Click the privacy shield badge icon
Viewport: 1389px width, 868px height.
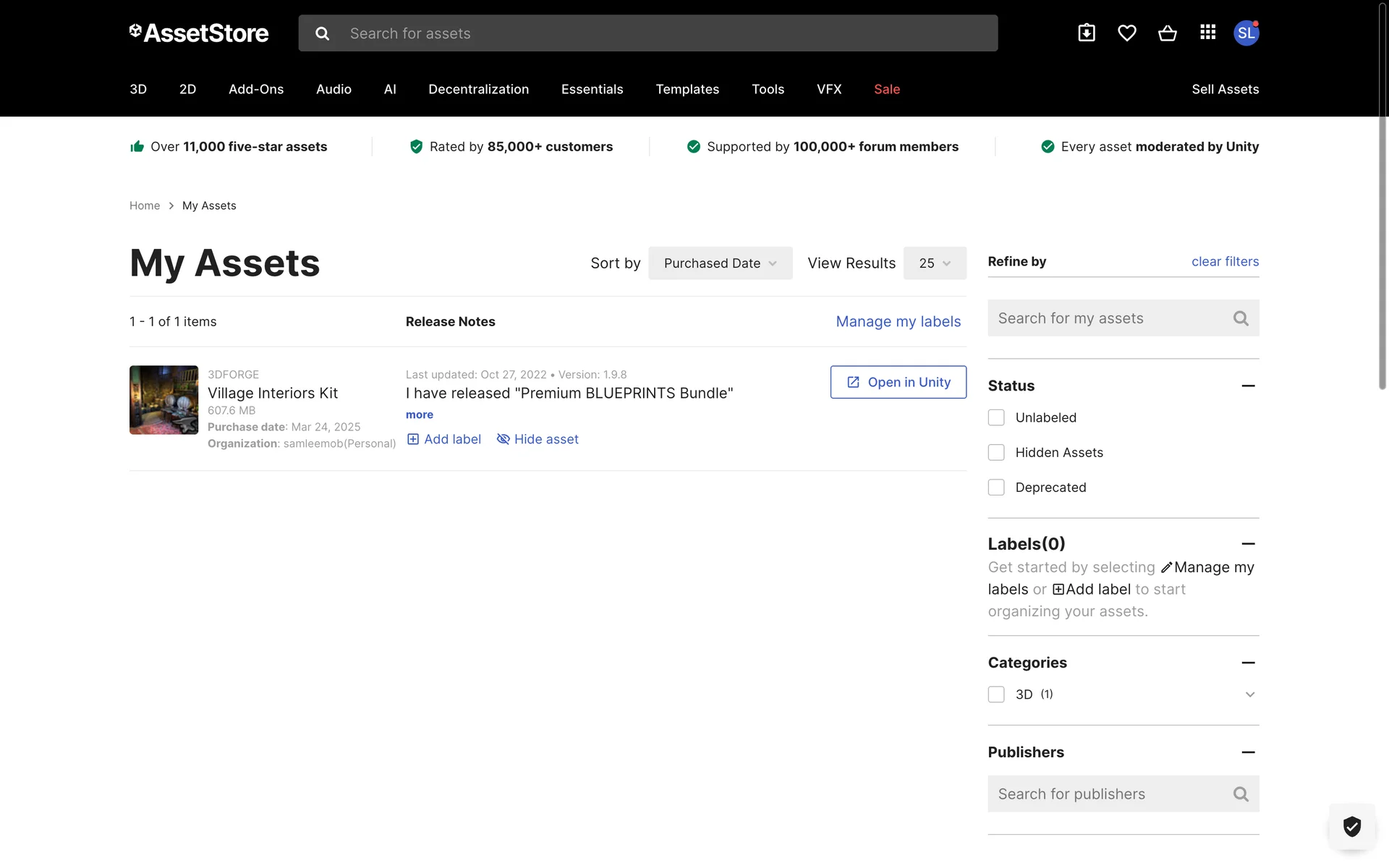coord(1351,825)
